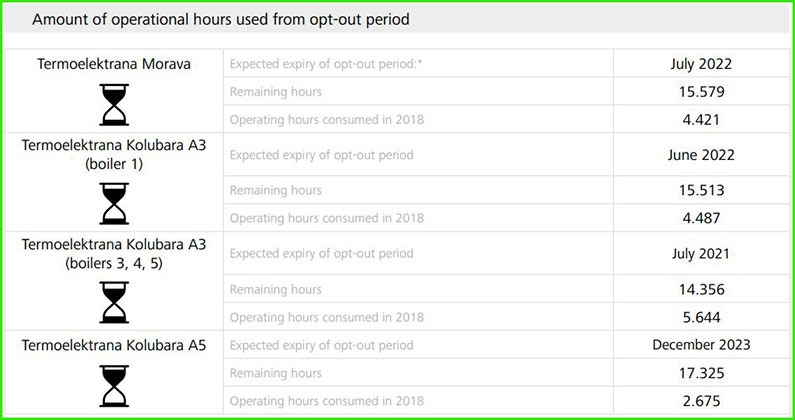The width and height of the screenshot is (795, 420).
Task: Click the 17.325 remaining hours value
Action: click(701, 373)
